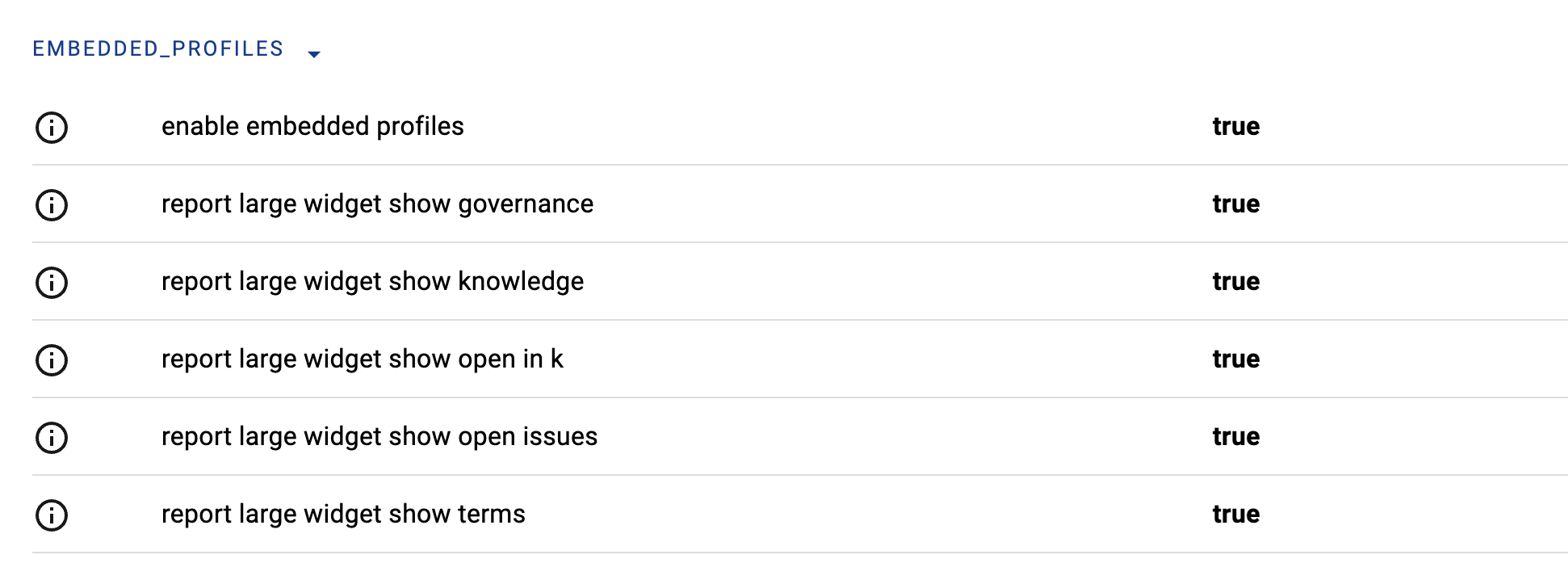Select 'enable embedded profiles' setting label

pyautogui.click(x=312, y=127)
